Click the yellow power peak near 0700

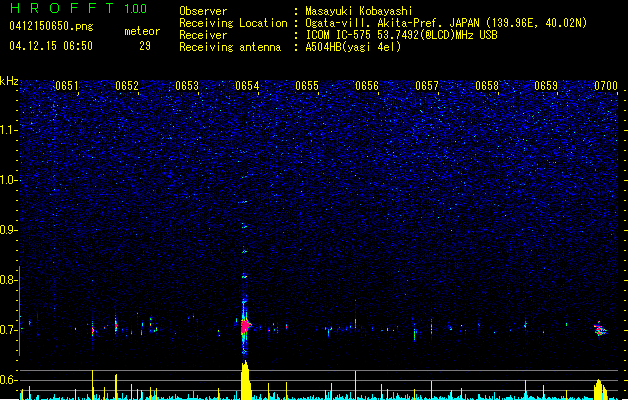pyautogui.click(x=600, y=389)
